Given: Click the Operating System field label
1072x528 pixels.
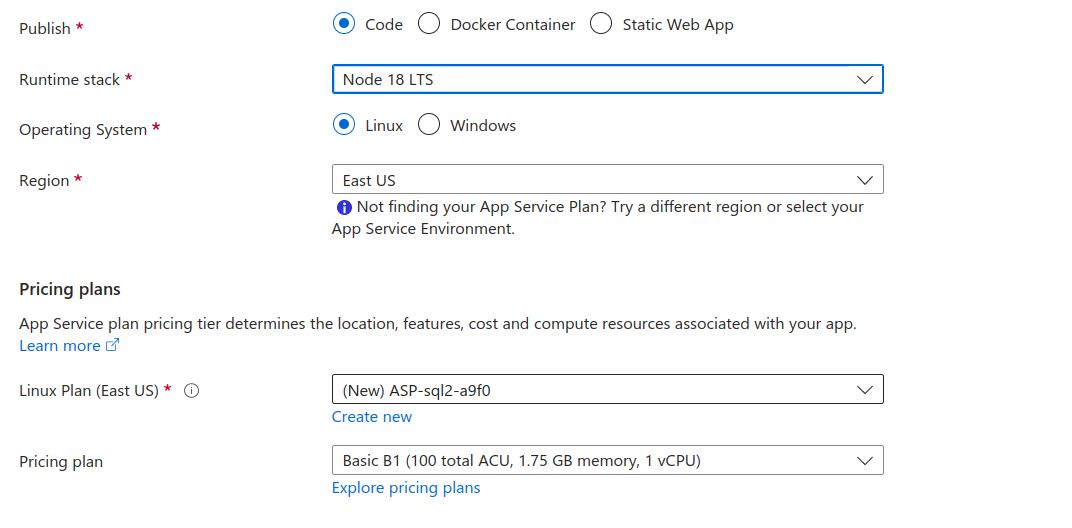Looking at the screenshot, I should (83, 130).
